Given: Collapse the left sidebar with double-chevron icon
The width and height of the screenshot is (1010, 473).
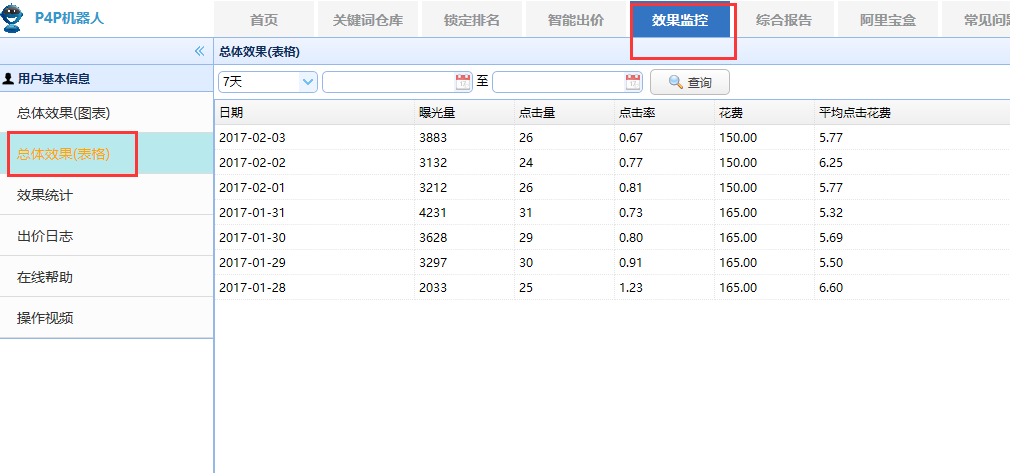Looking at the screenshot, I should pos(199,51).
